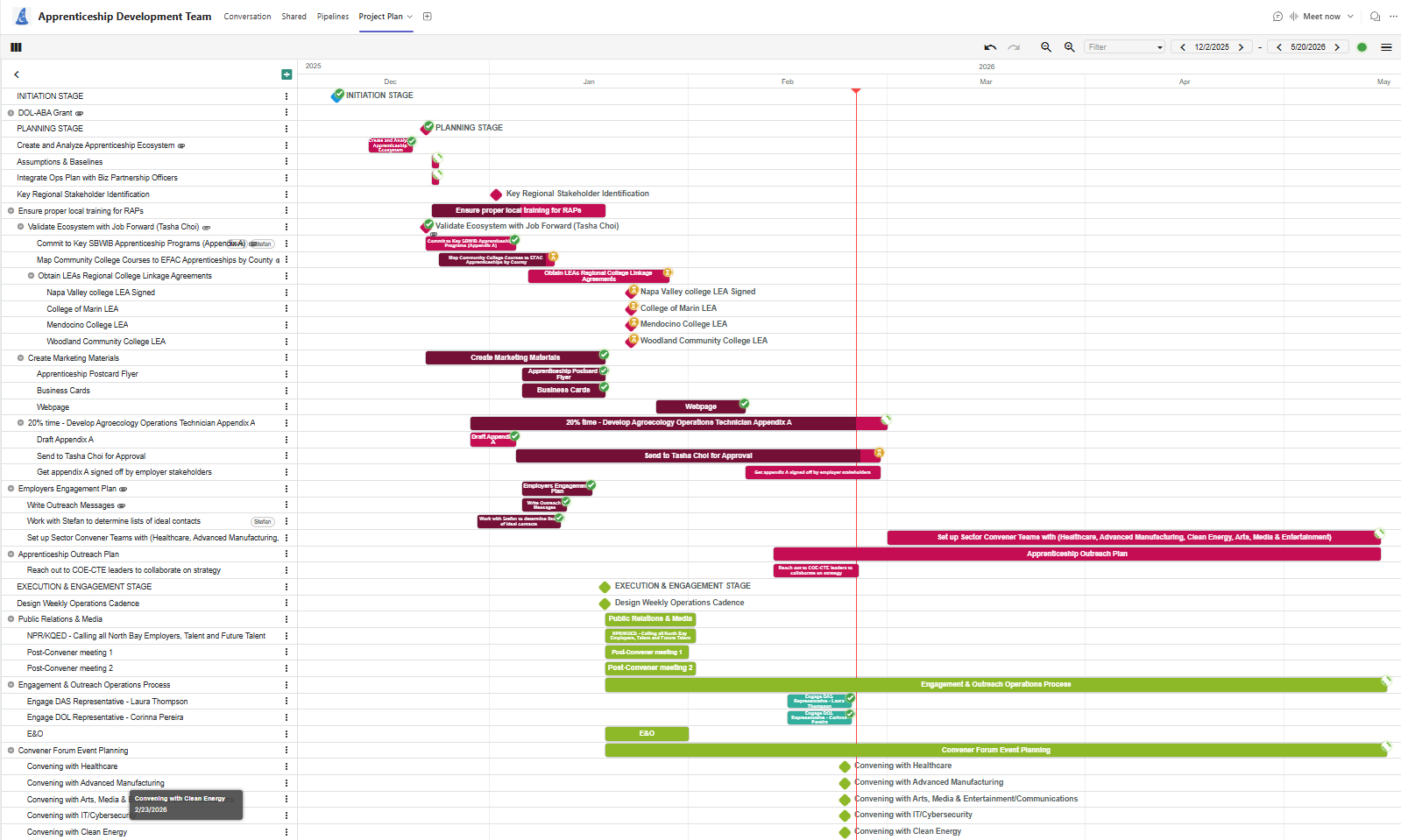Open more options ellipsis in header
Viewport: 1401px width, 840px height.
click(x=1393, y=17)
